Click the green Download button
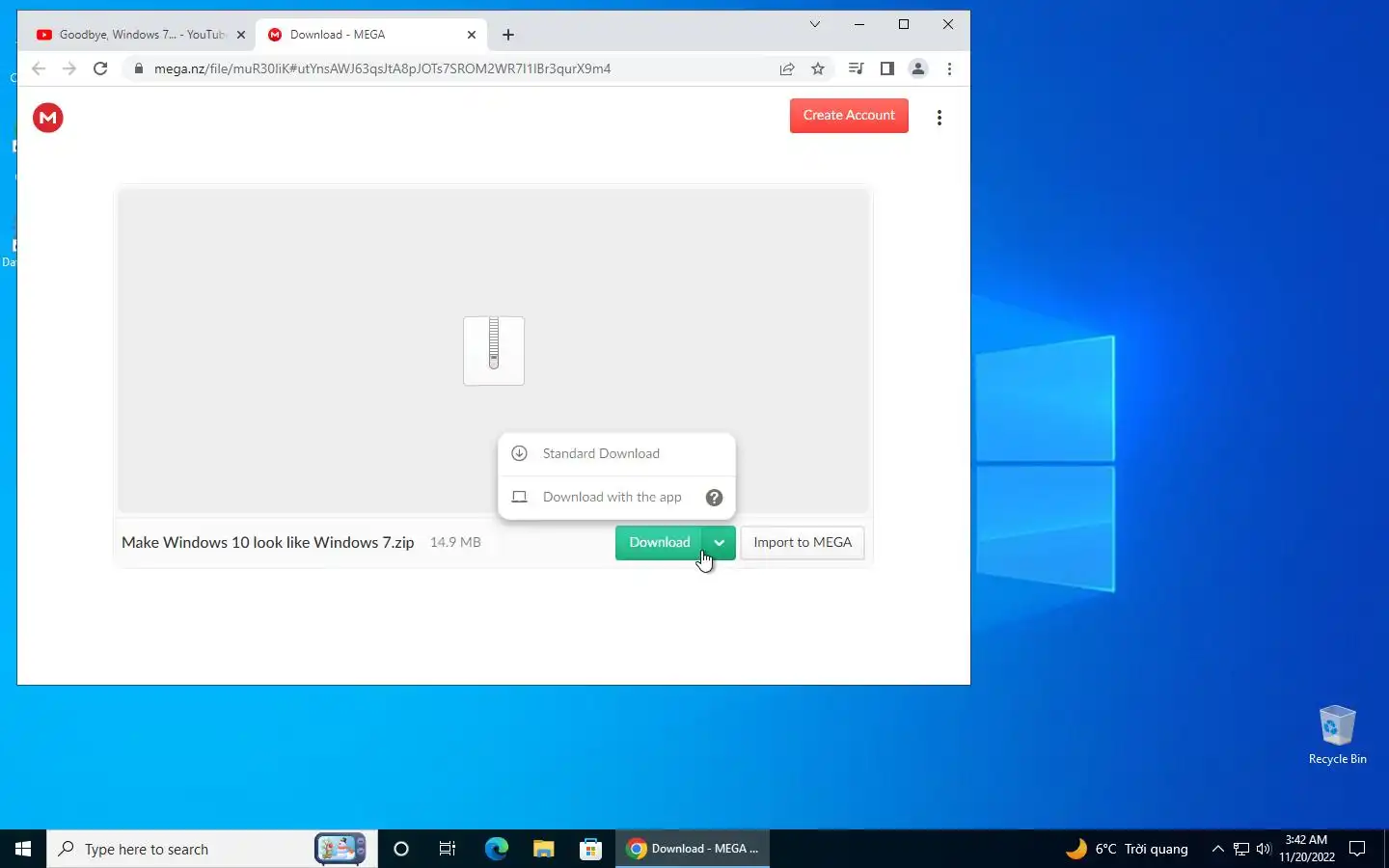The width and height of the screenshot is (1389, 868). [659, 542]
